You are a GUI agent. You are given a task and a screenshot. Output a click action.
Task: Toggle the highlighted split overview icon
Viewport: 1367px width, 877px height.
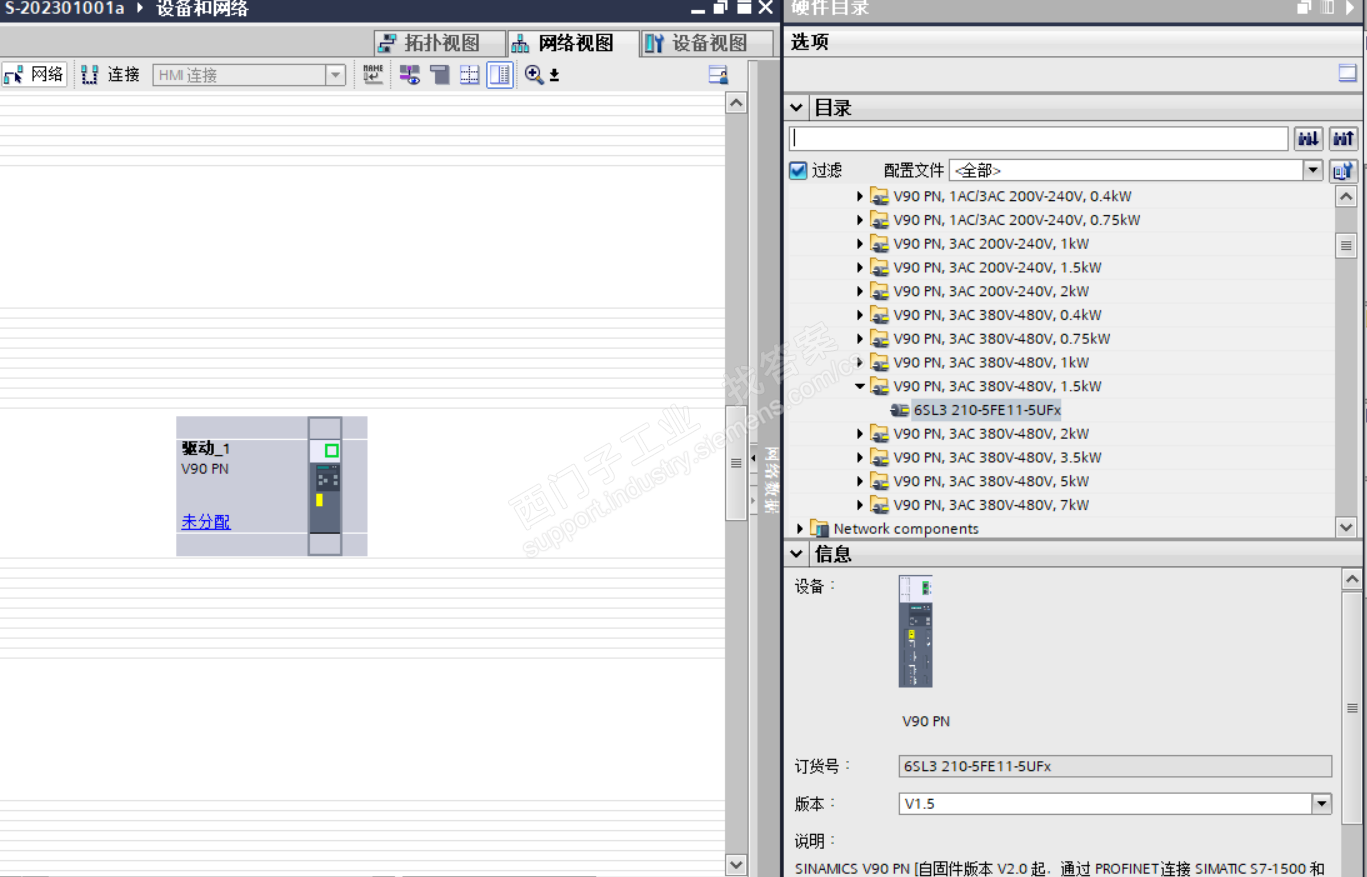coord(500,75)
